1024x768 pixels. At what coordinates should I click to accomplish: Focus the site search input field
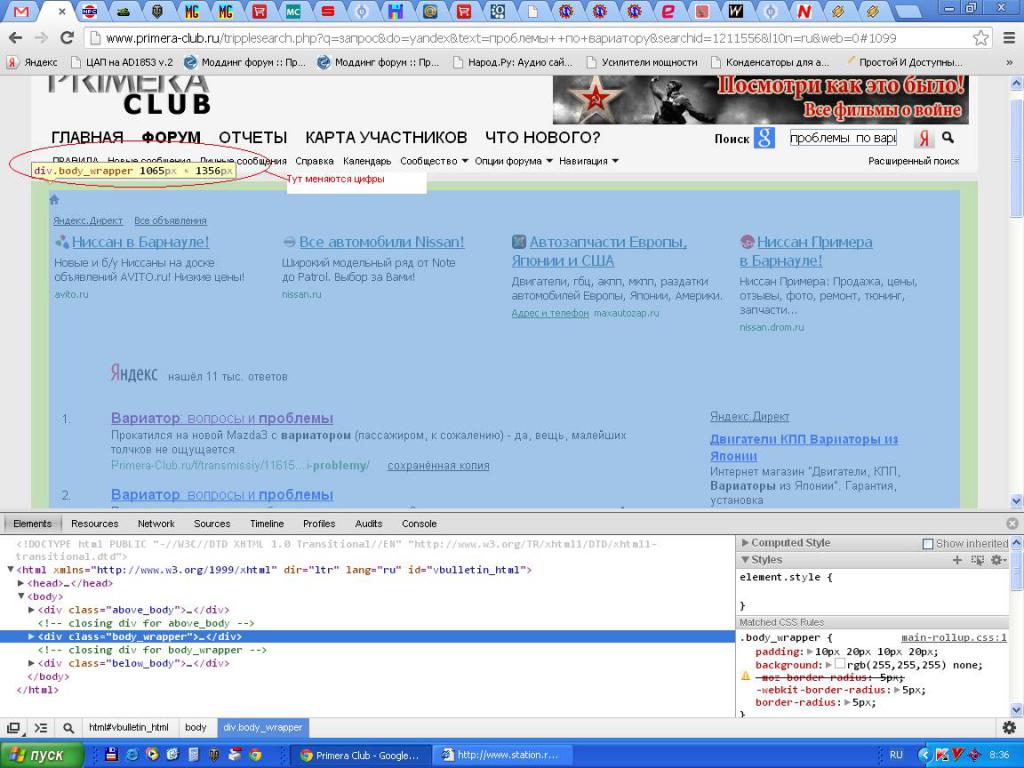pos(843,138)
